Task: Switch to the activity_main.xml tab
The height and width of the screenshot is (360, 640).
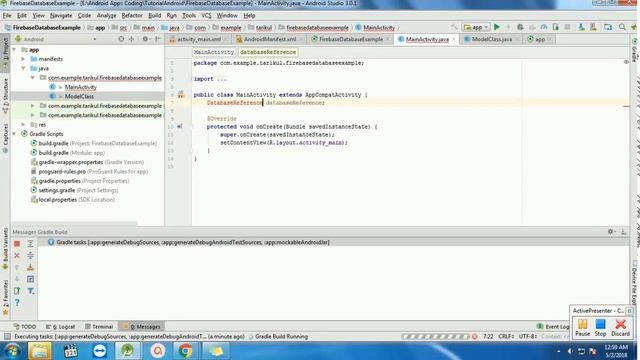Action: click(x=198, y=39)
